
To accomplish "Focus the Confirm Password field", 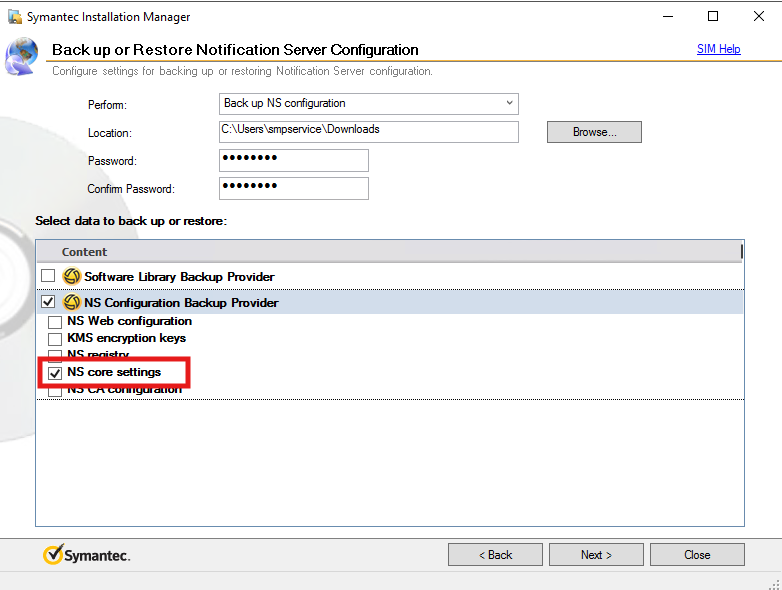I will point(293,188).
